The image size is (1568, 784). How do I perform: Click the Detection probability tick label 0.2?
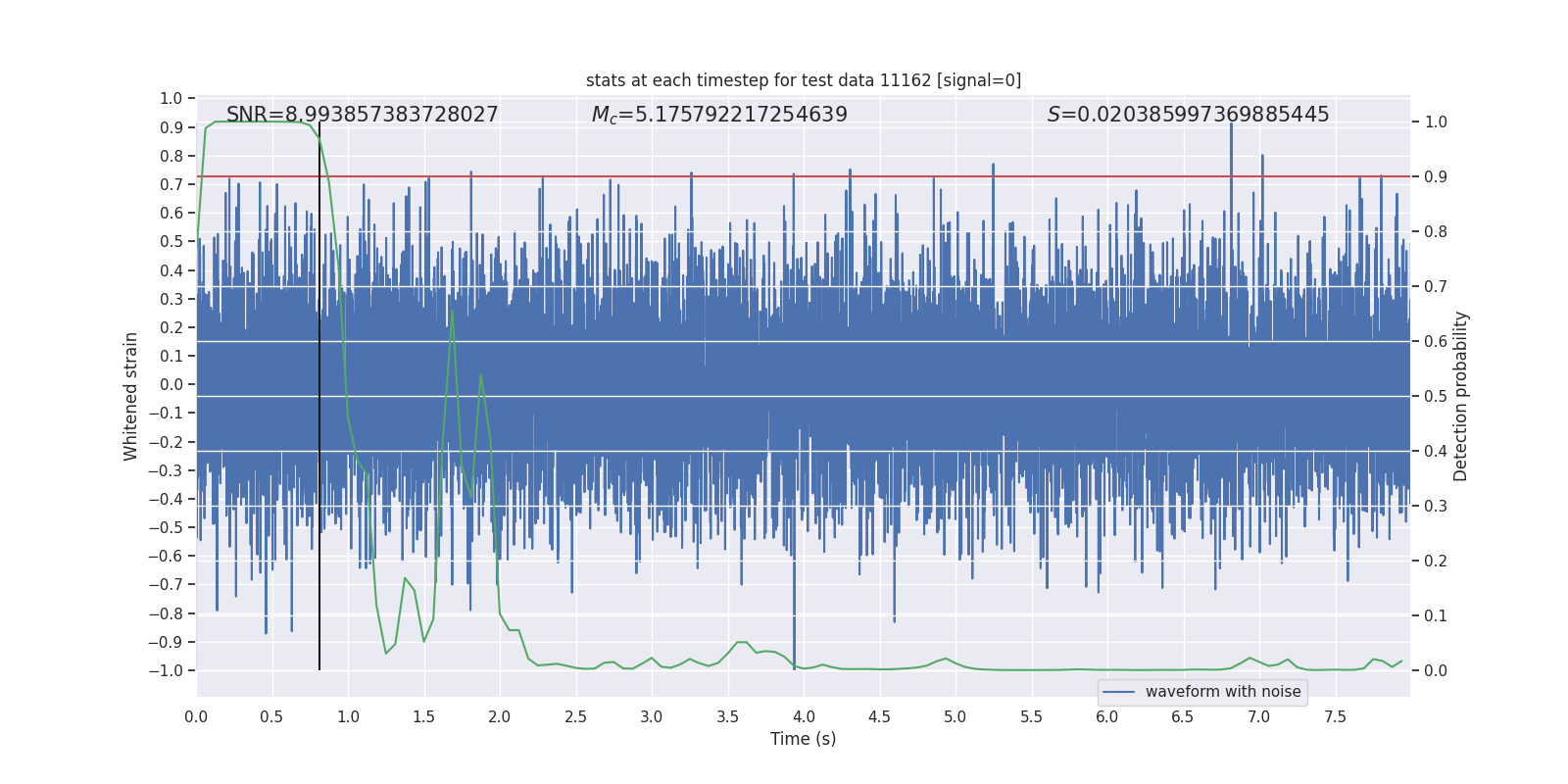pyautogui.click(x=1436, y=562)
